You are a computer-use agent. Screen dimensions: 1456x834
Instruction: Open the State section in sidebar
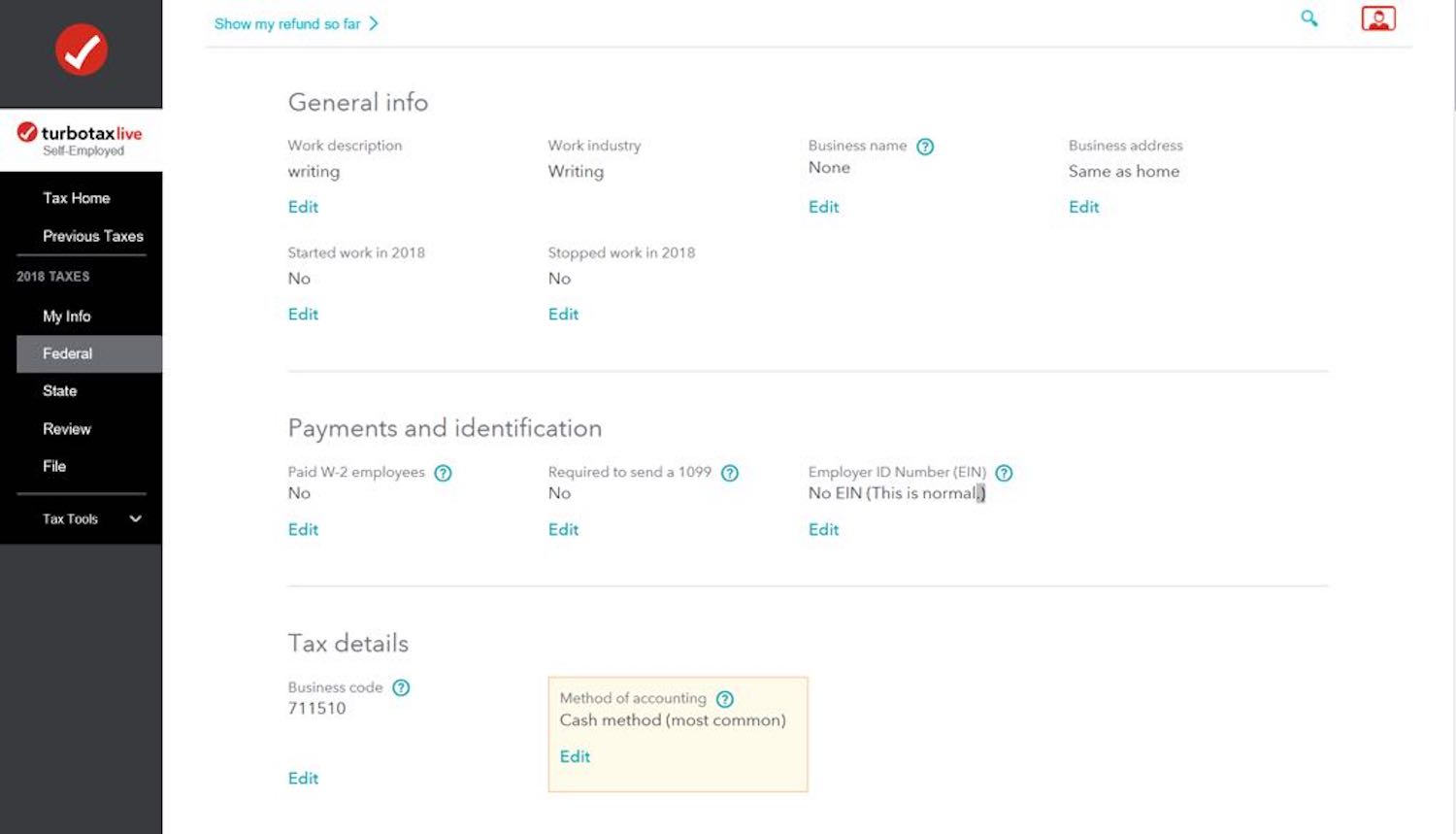click(x=60, y=391)
